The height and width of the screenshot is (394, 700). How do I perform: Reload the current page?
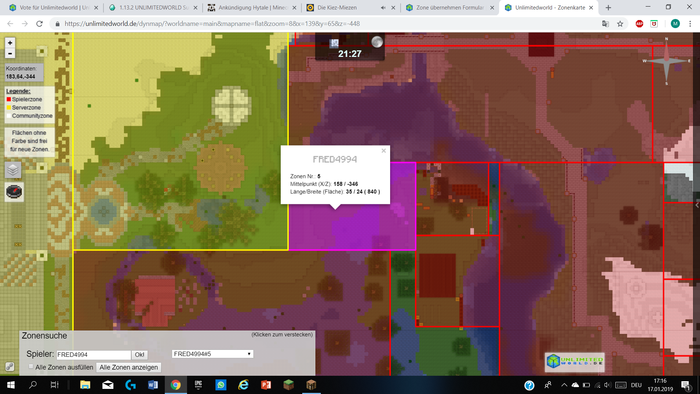tap(39, 24)
